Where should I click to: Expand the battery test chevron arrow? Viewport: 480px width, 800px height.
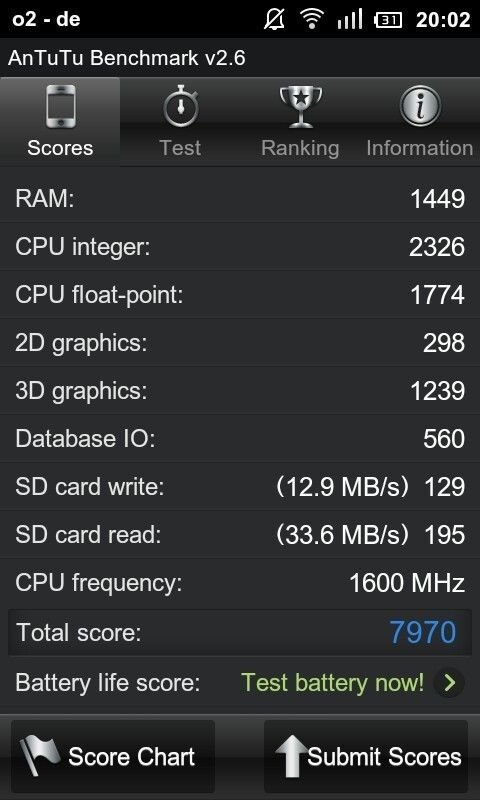tap(449, 683)
